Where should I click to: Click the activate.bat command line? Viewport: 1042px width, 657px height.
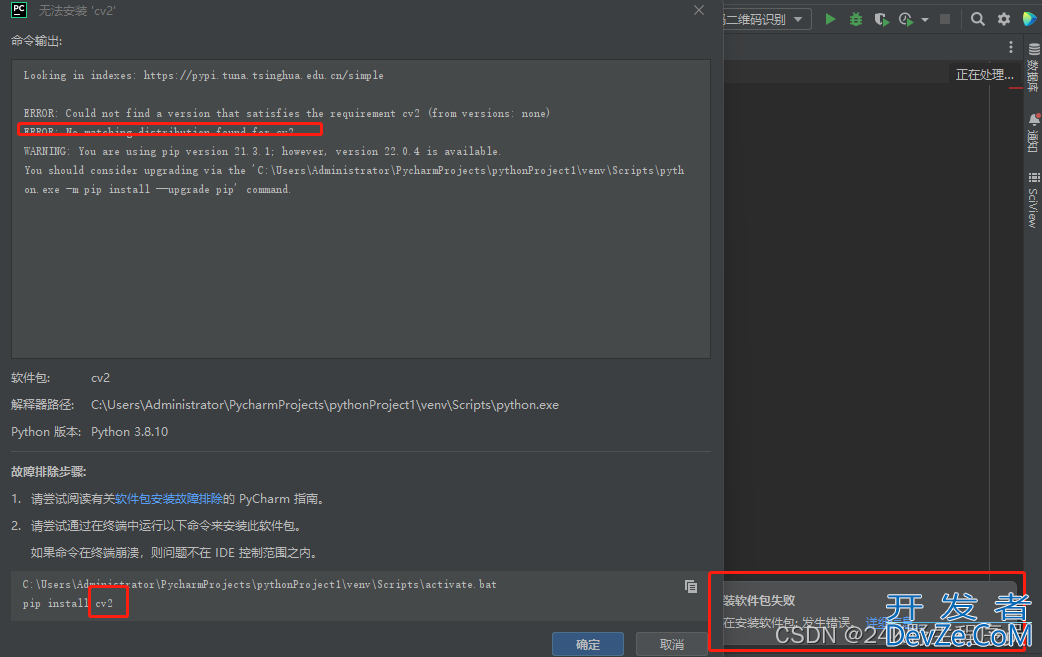point(259,585)
